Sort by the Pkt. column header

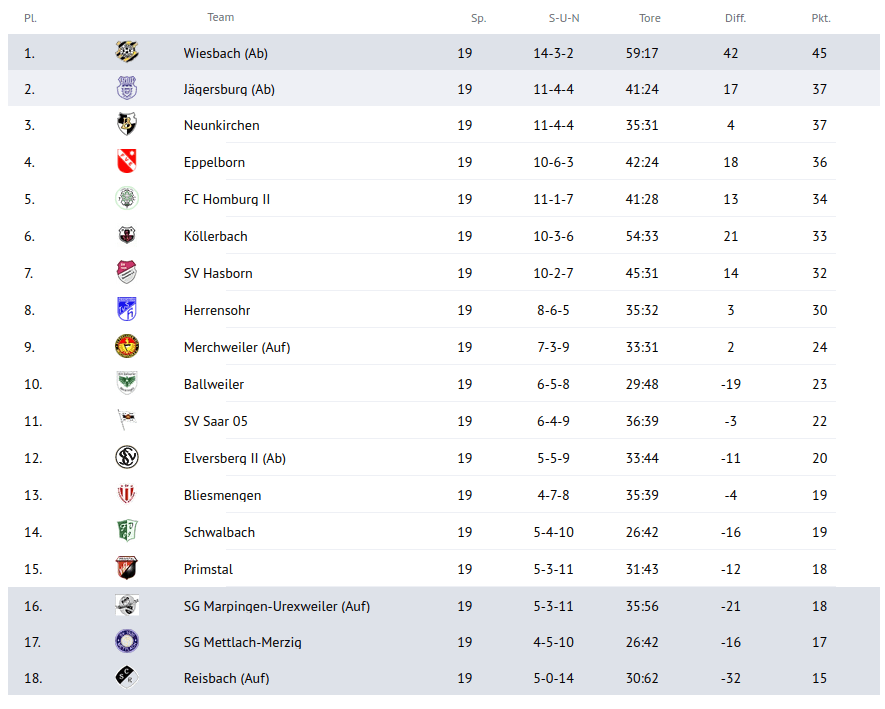click(x=821, y=18)
